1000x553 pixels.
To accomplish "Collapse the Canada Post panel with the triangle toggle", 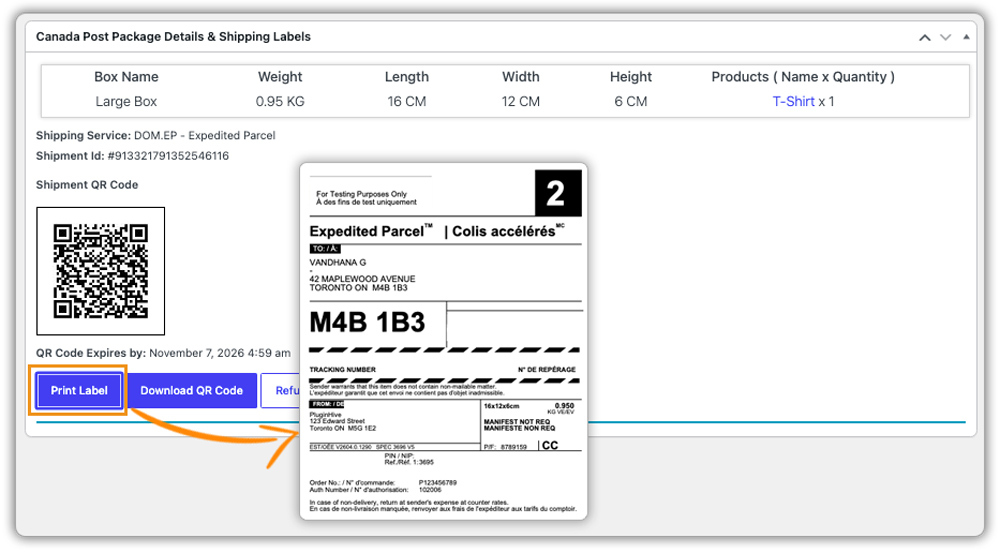I will coord(966,37).
